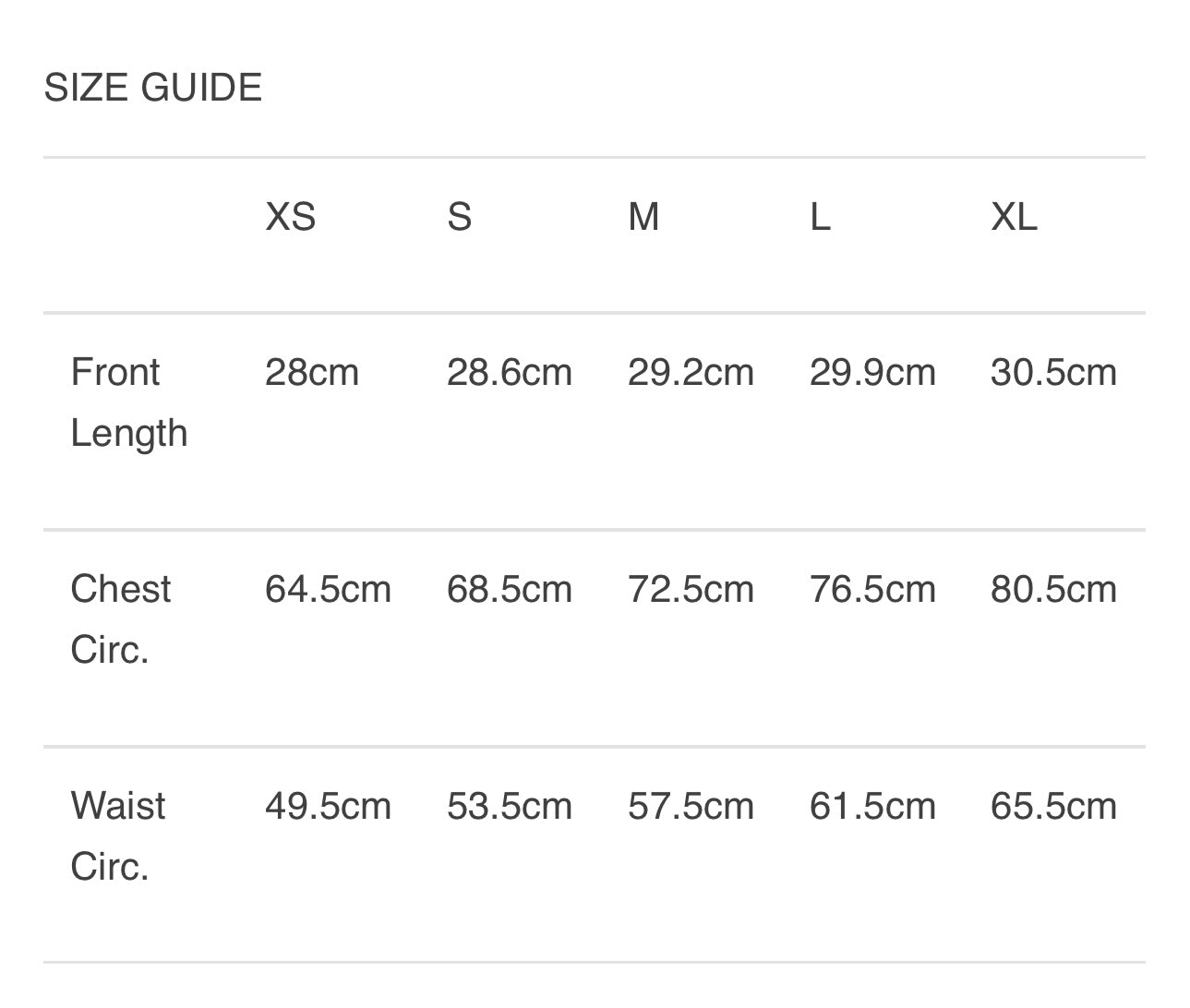Click the 76.5cm chest circumference value
The height and width of the screenshot is (1008, 1190).
click(872, 589)
